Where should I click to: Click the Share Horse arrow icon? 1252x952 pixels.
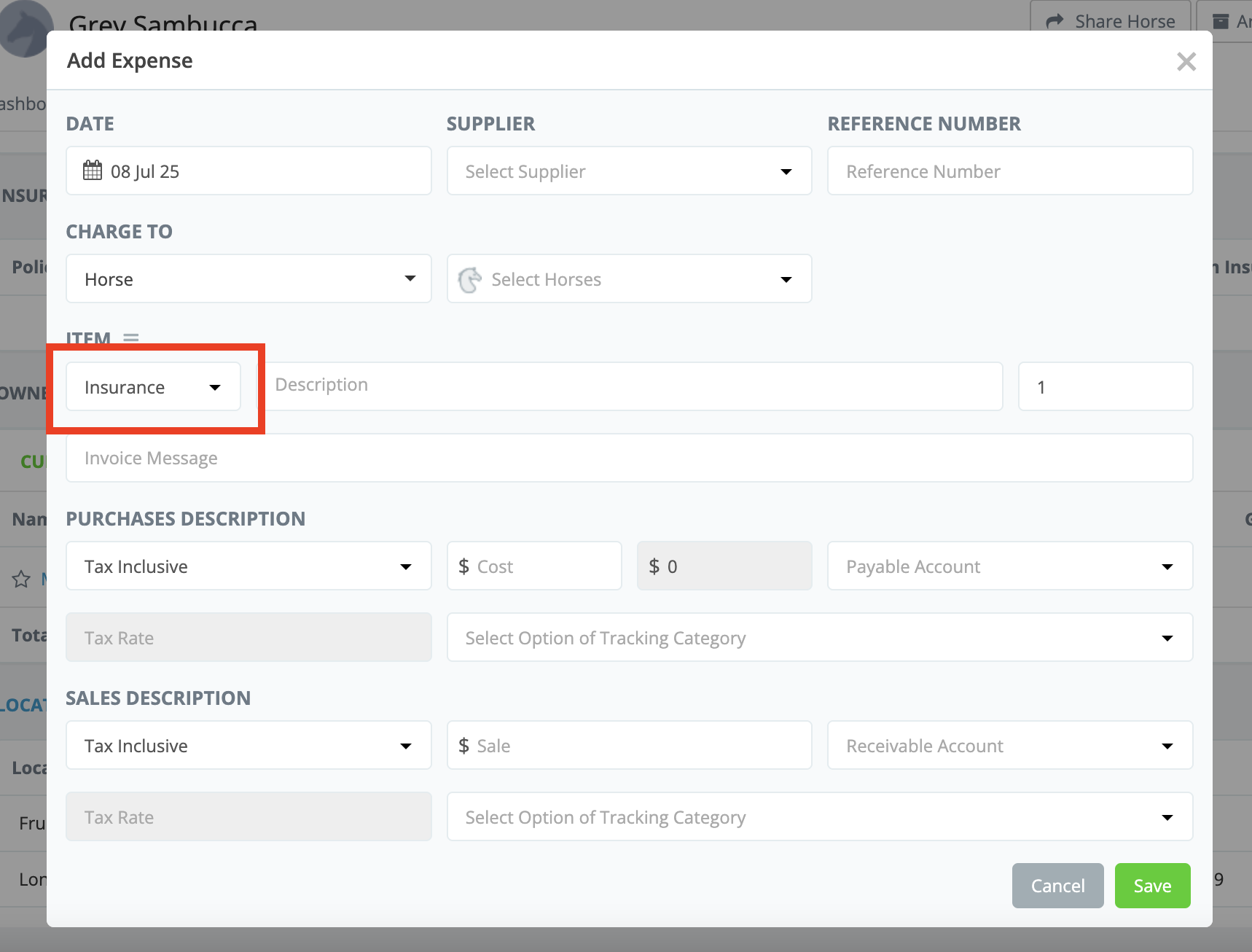pos(1055,22)
